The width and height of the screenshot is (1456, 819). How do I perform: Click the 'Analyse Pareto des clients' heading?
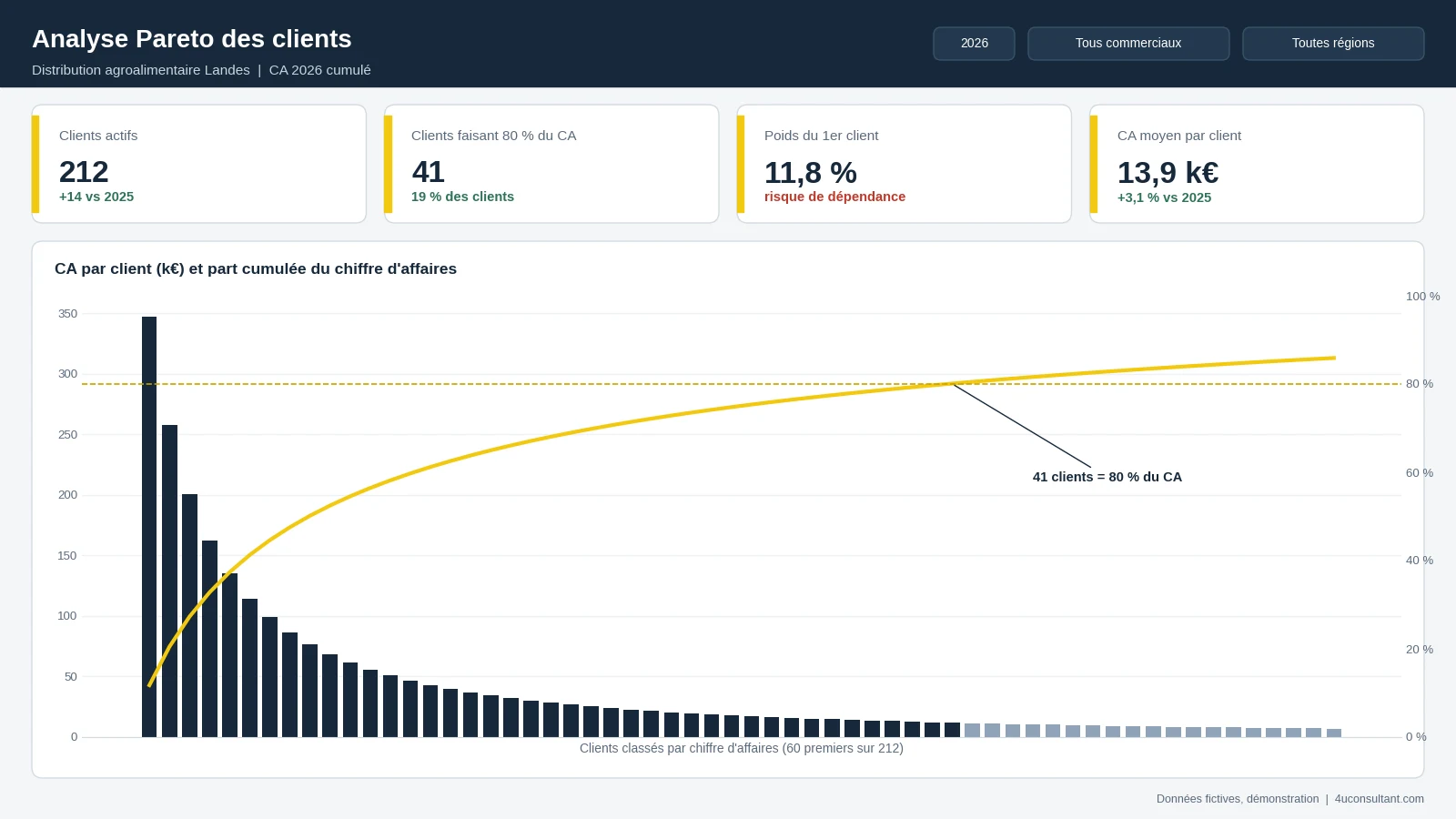point(192,39)
